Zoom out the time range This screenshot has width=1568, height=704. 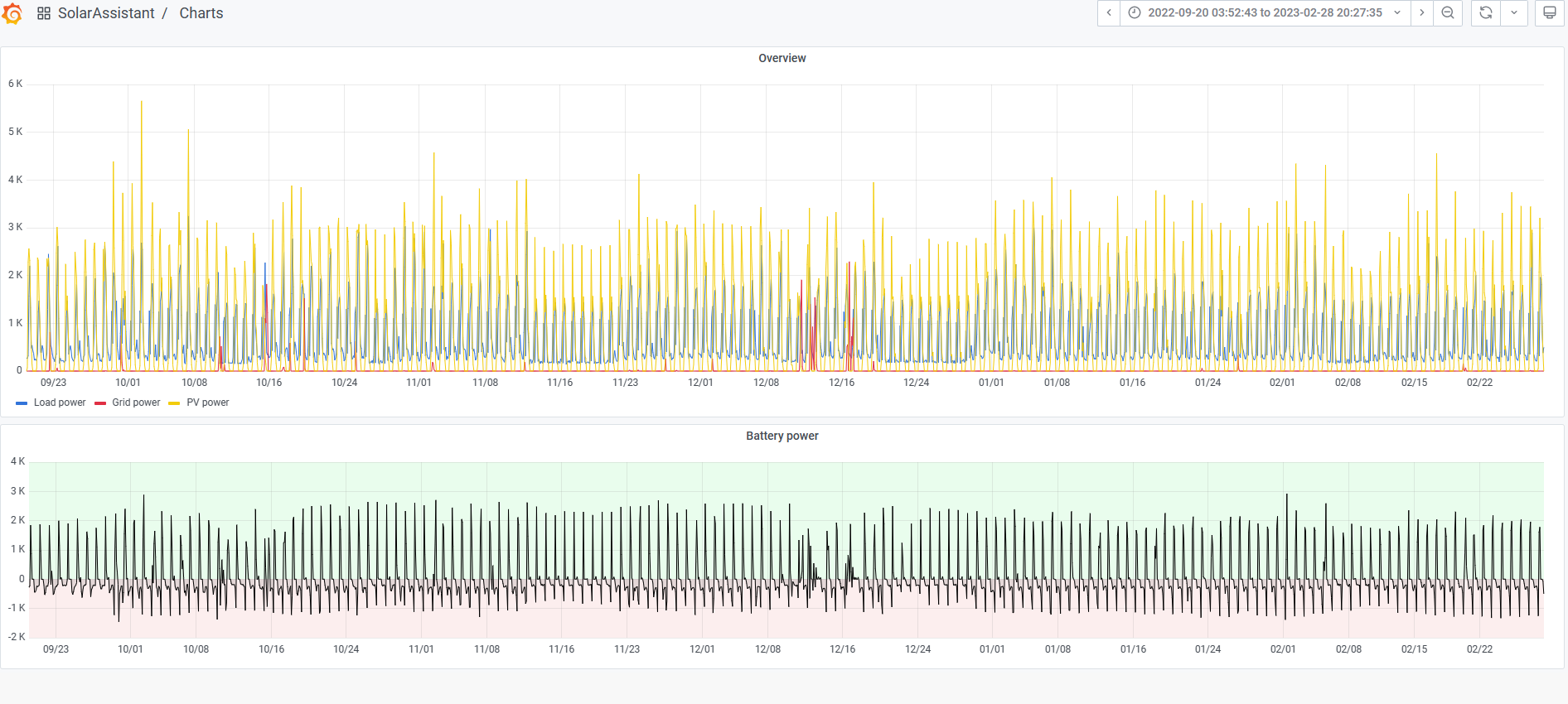click(x=1448, y=13)
